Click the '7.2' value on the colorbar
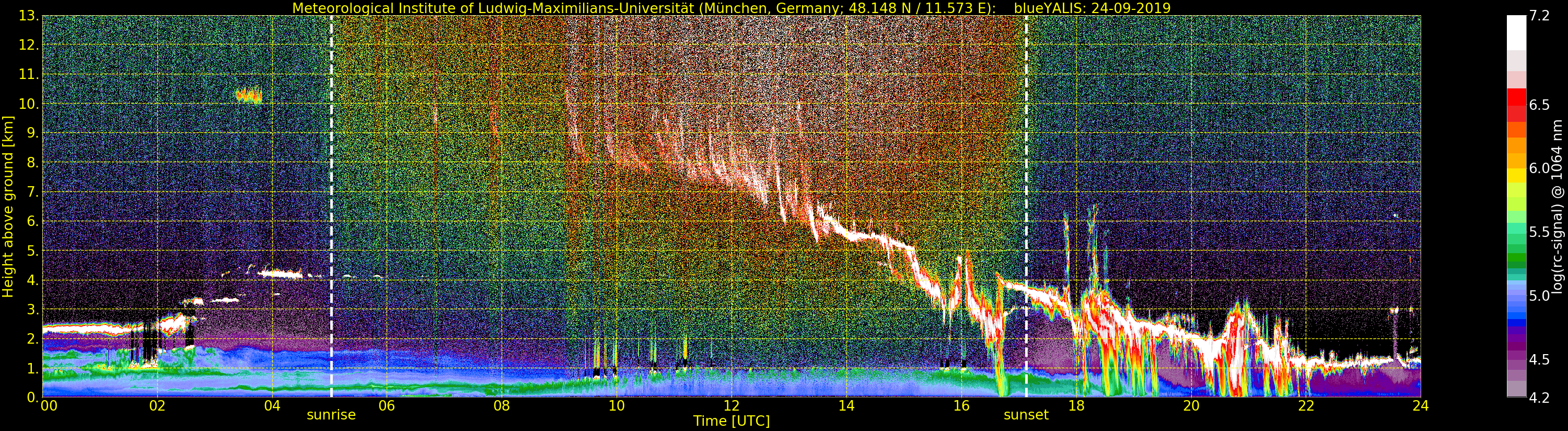 (1539, 16)
